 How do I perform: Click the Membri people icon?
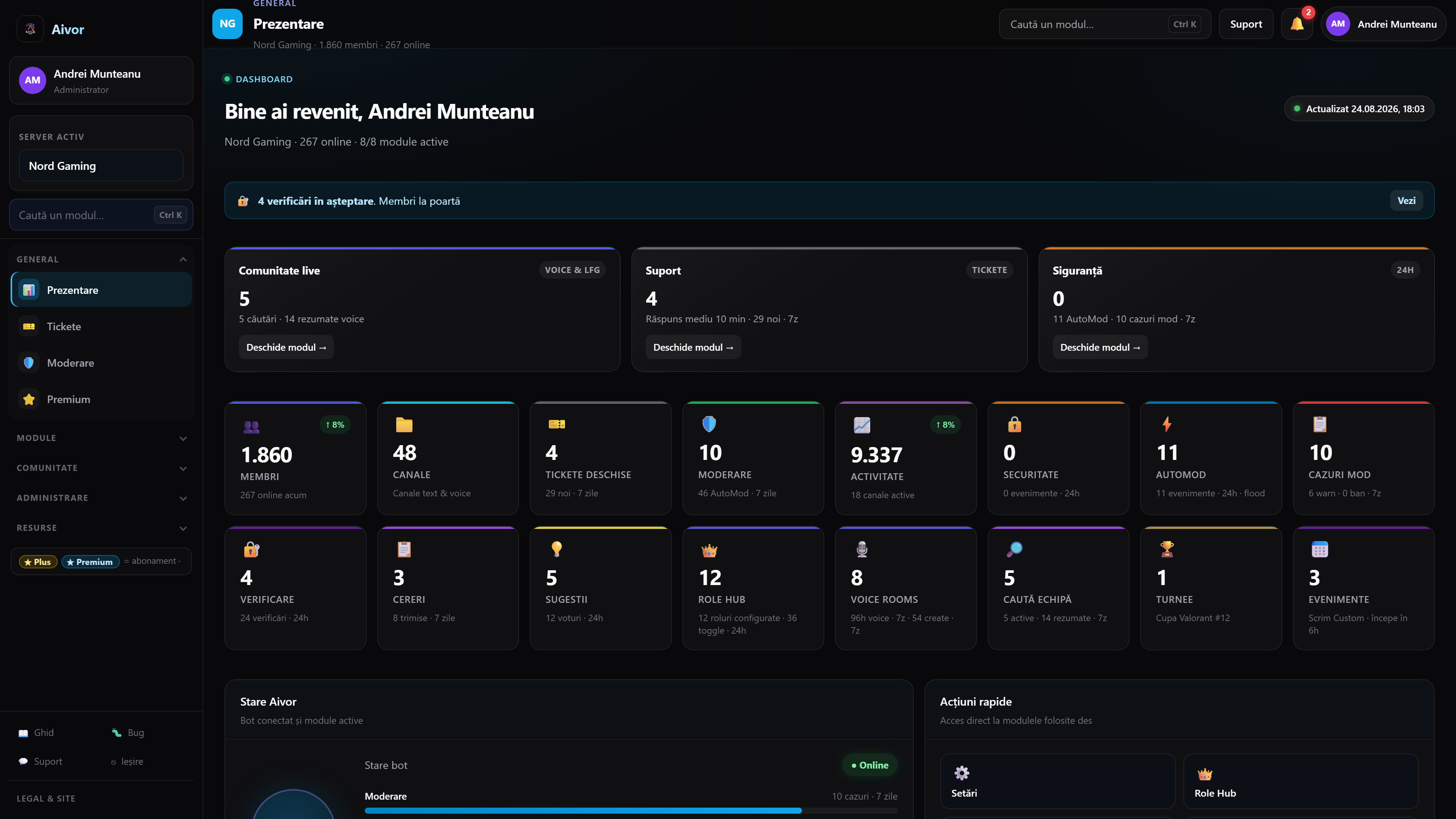coord(251,427)
